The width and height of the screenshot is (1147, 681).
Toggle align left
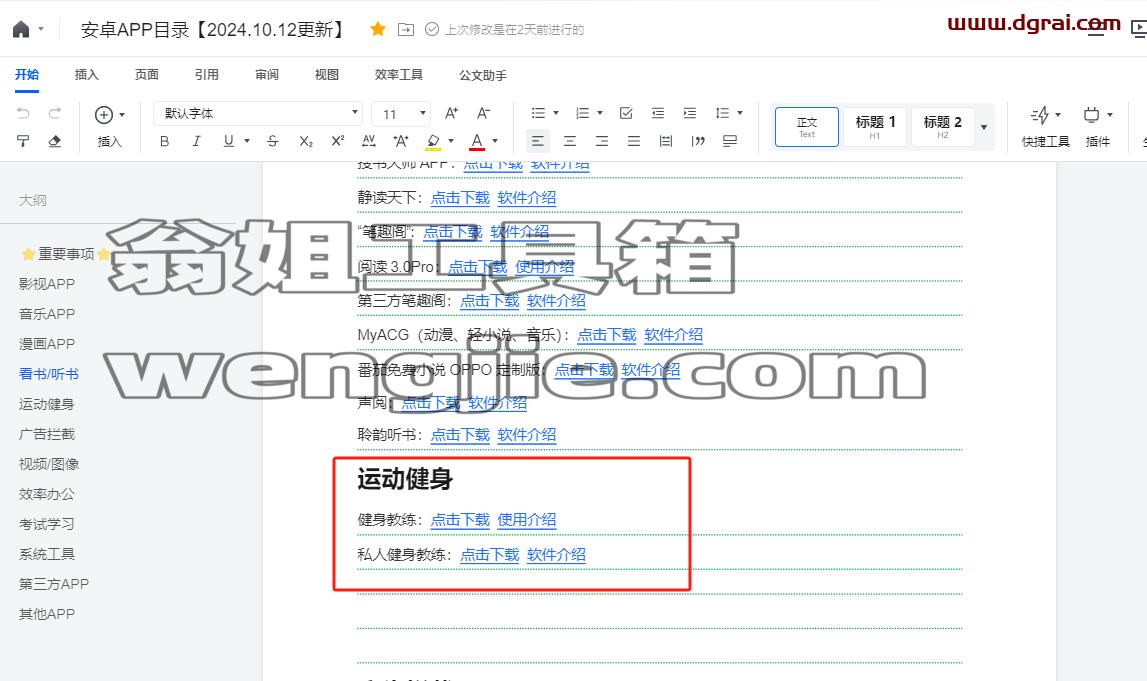tap(538, 141)
